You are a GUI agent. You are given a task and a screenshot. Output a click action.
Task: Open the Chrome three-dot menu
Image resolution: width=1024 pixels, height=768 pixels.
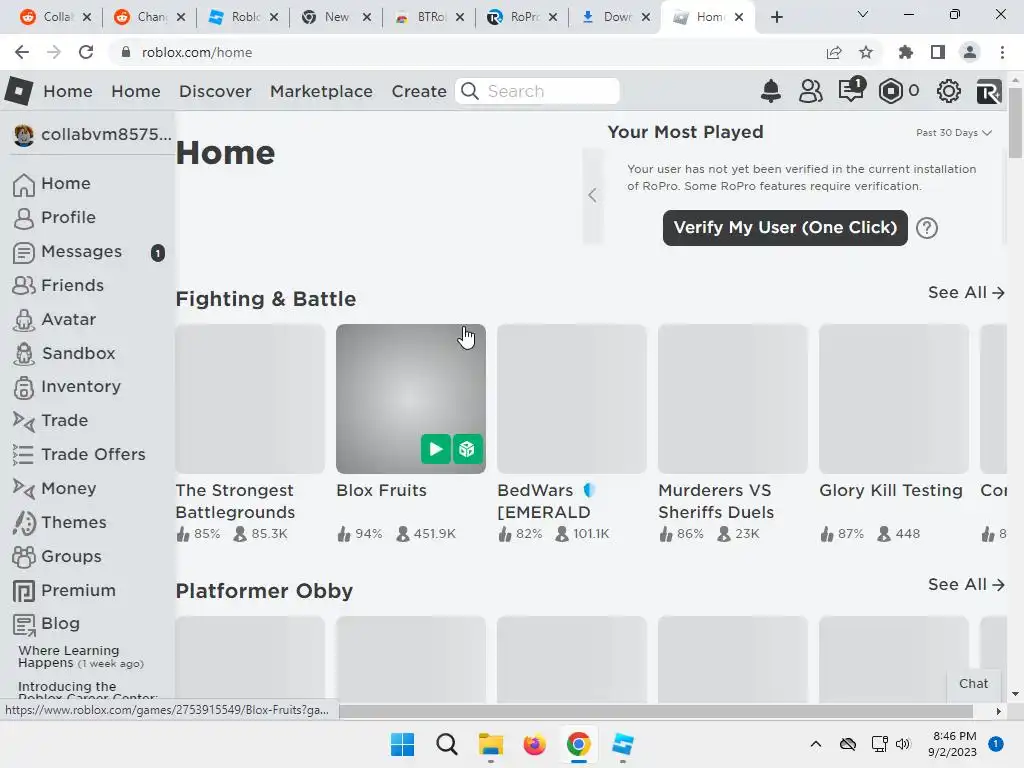1002,52
